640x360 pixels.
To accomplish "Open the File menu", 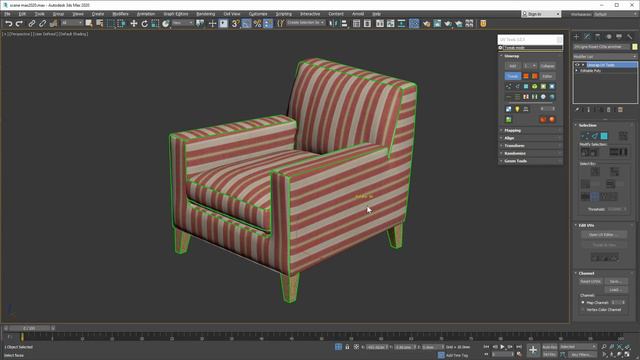I will click(x=7, y=14).
